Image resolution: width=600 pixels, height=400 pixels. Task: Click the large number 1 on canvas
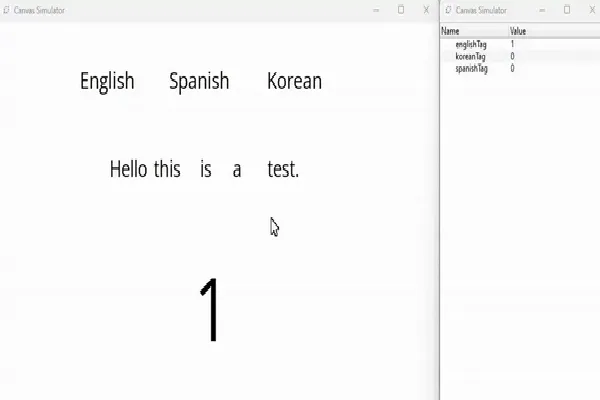pyautogui.click(x=210, y=310)
